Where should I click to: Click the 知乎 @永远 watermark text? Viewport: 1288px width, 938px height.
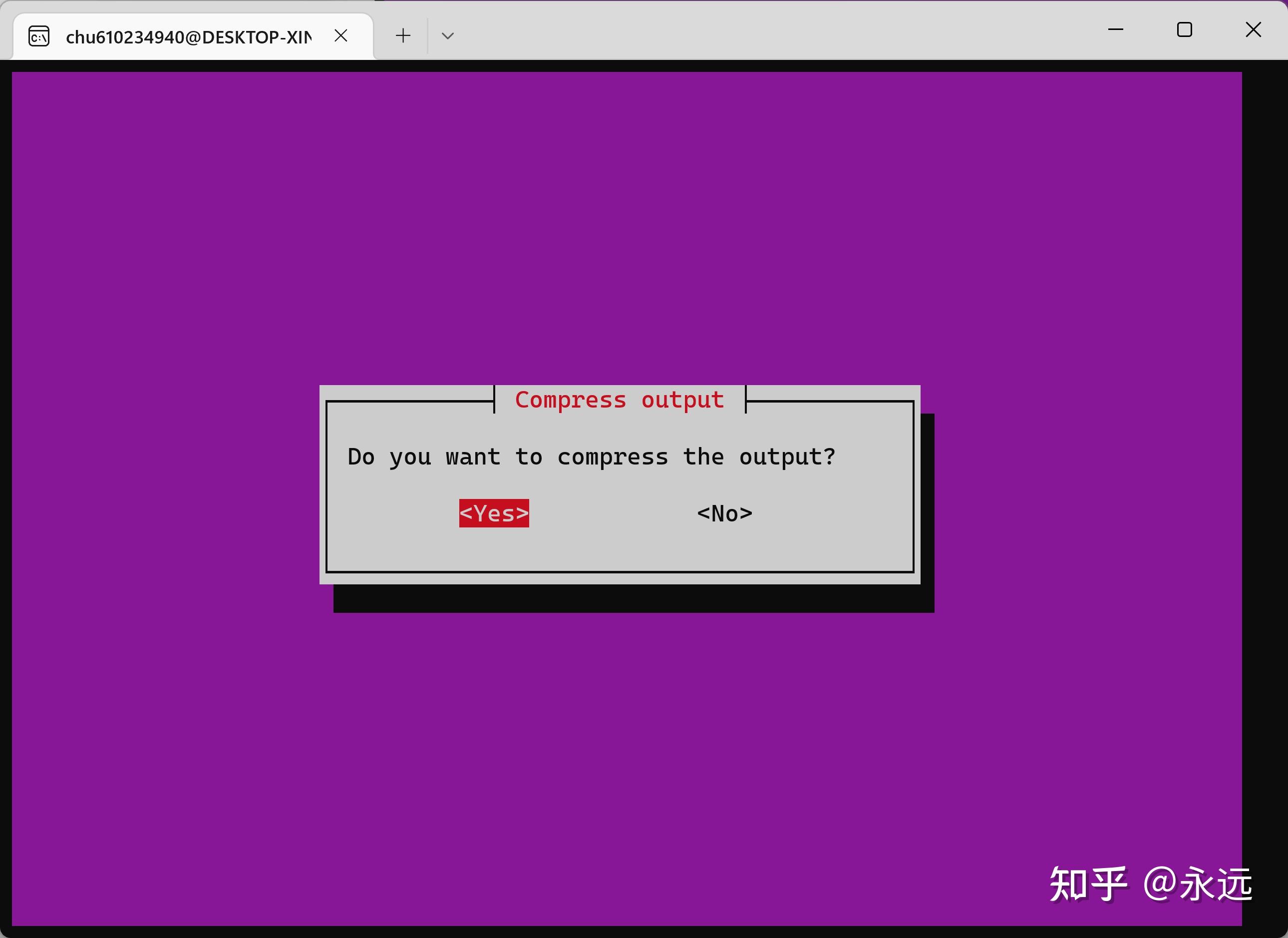[1150, 883]
